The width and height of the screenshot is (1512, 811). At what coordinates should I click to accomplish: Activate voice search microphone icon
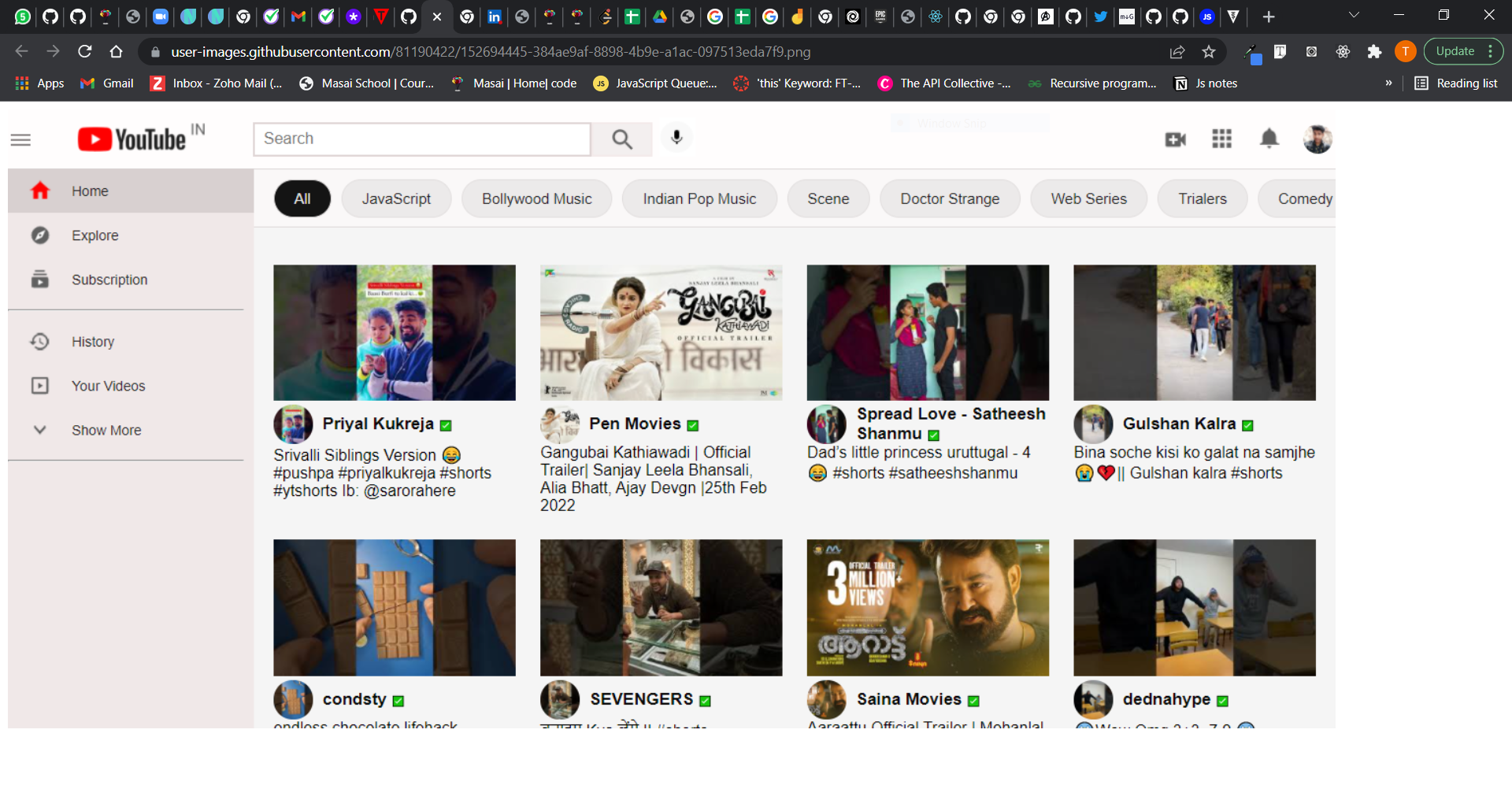(676, 138)
